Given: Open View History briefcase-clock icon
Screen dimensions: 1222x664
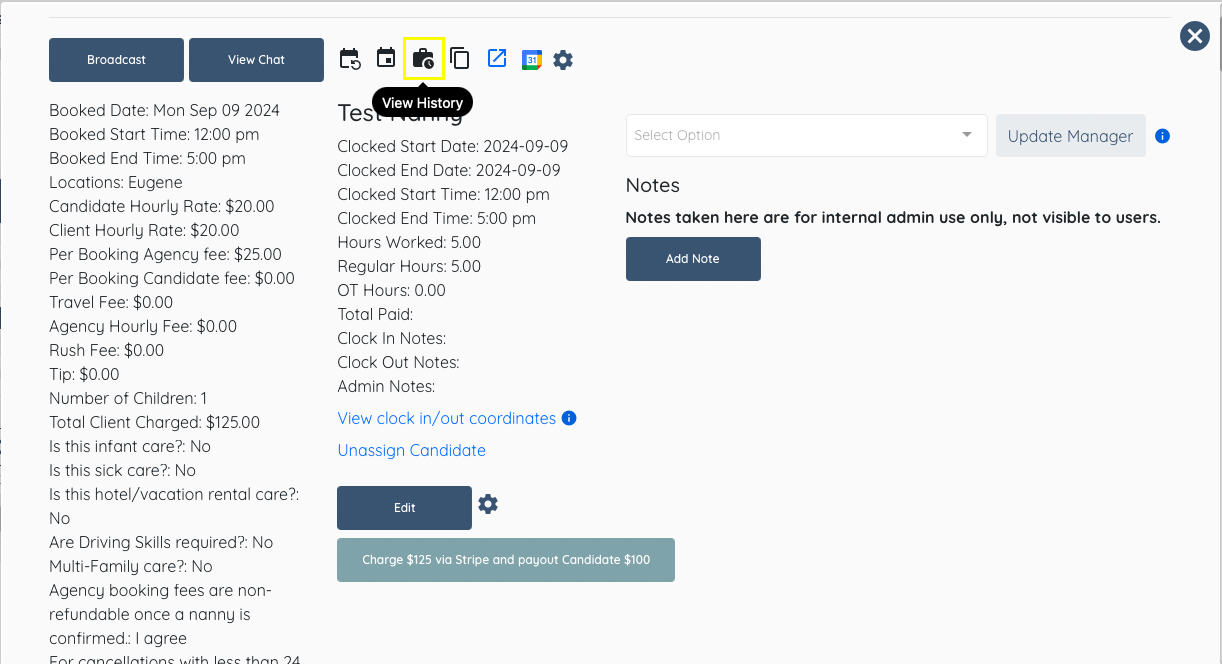Looking at the screenshot, I should click(424, 58).
